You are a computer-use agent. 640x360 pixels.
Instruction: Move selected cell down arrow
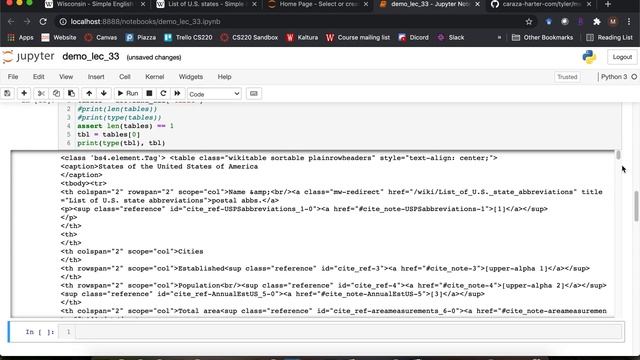click(x=104, y=93)
